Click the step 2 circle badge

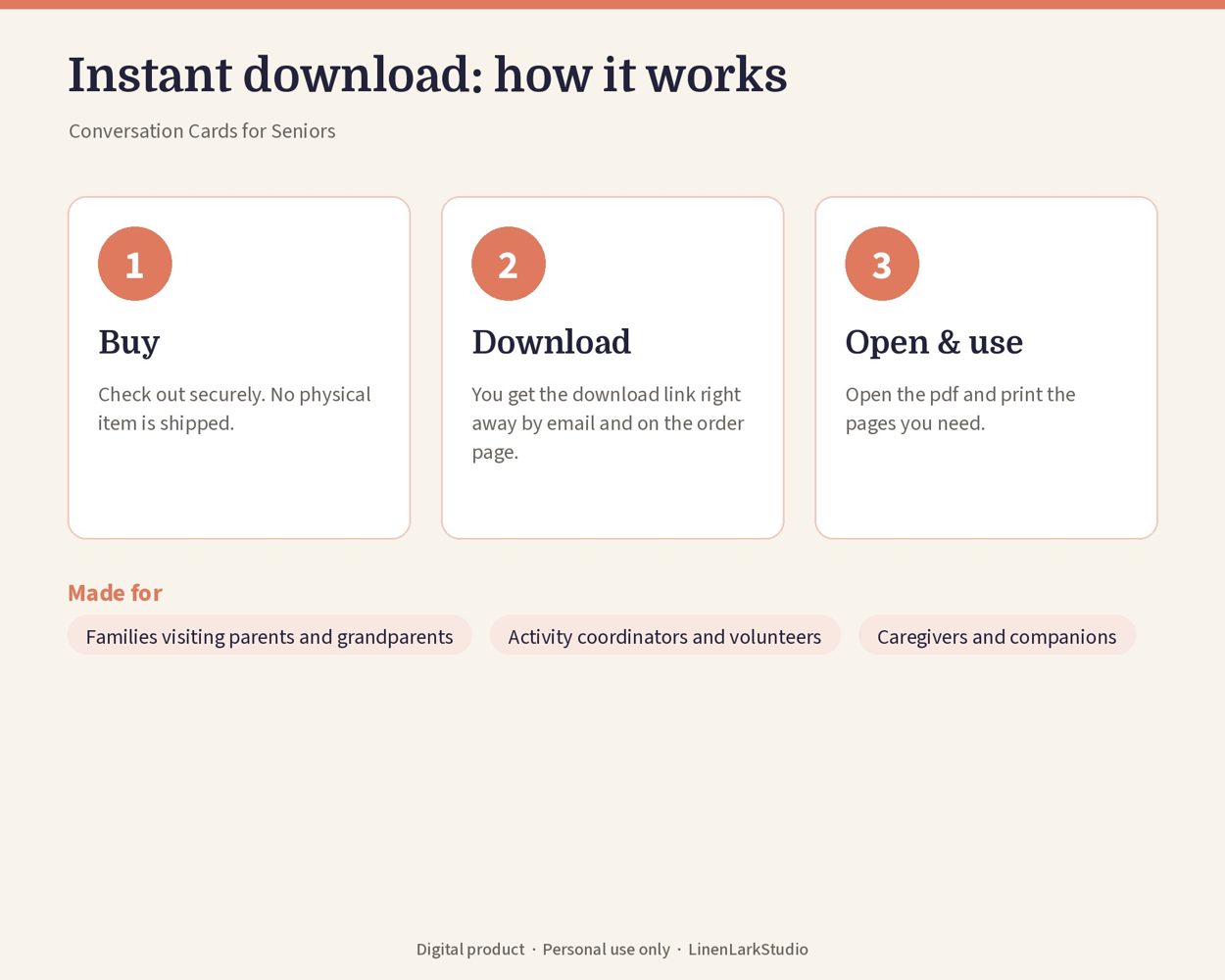coord(509,264)
